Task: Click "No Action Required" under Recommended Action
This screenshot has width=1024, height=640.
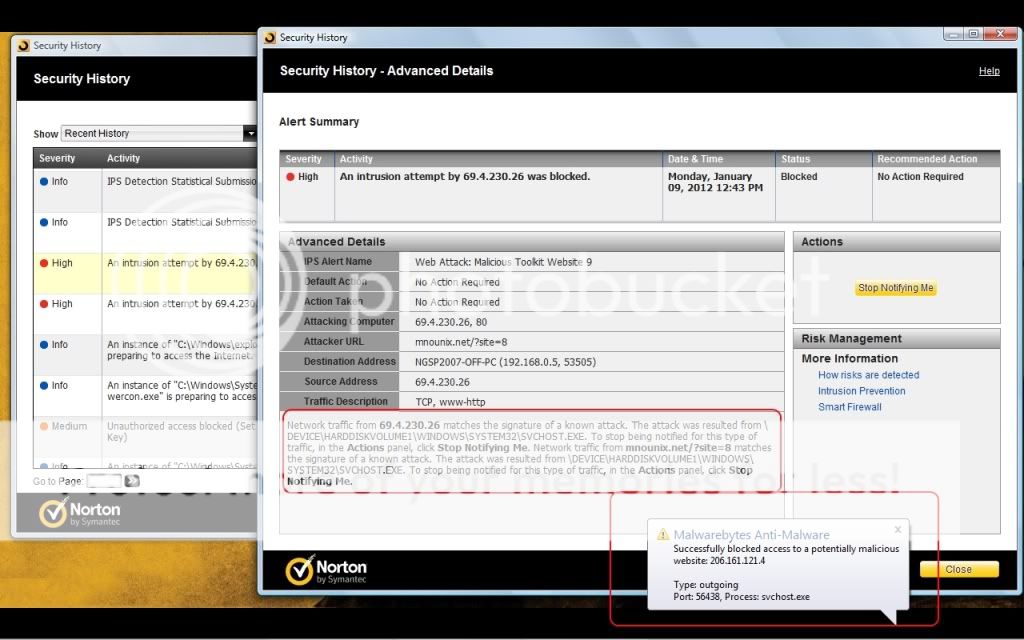Action: point(920,176)
